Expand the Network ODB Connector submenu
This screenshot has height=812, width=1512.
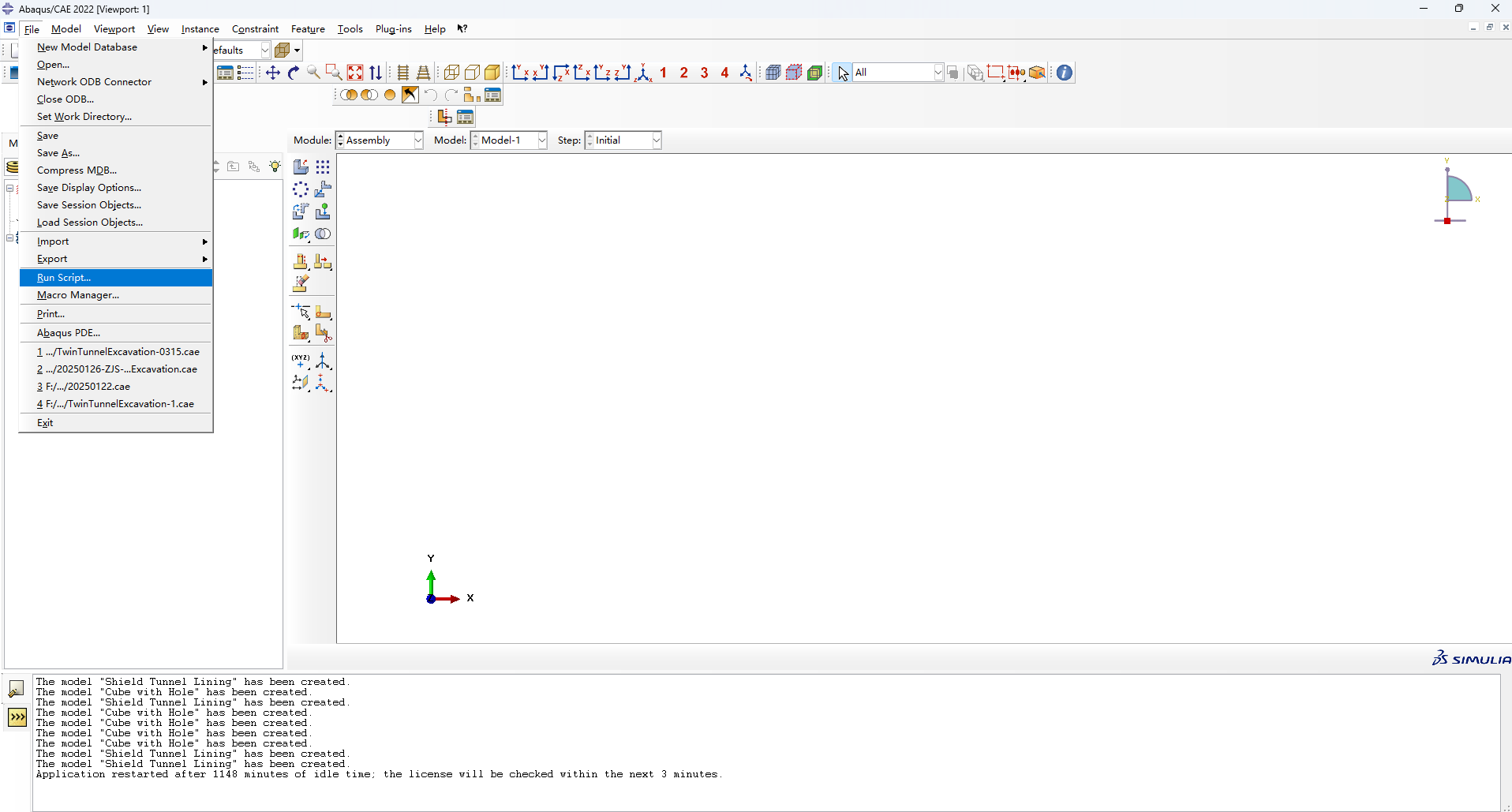coord(116,82)
